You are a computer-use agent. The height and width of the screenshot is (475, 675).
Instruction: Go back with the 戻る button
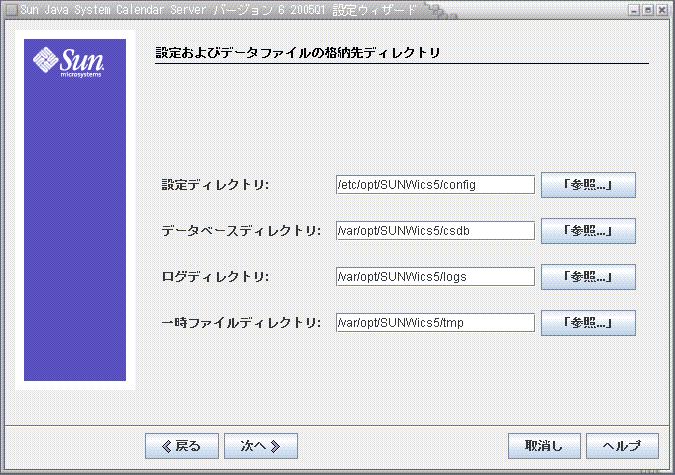(x=182, y=446)
